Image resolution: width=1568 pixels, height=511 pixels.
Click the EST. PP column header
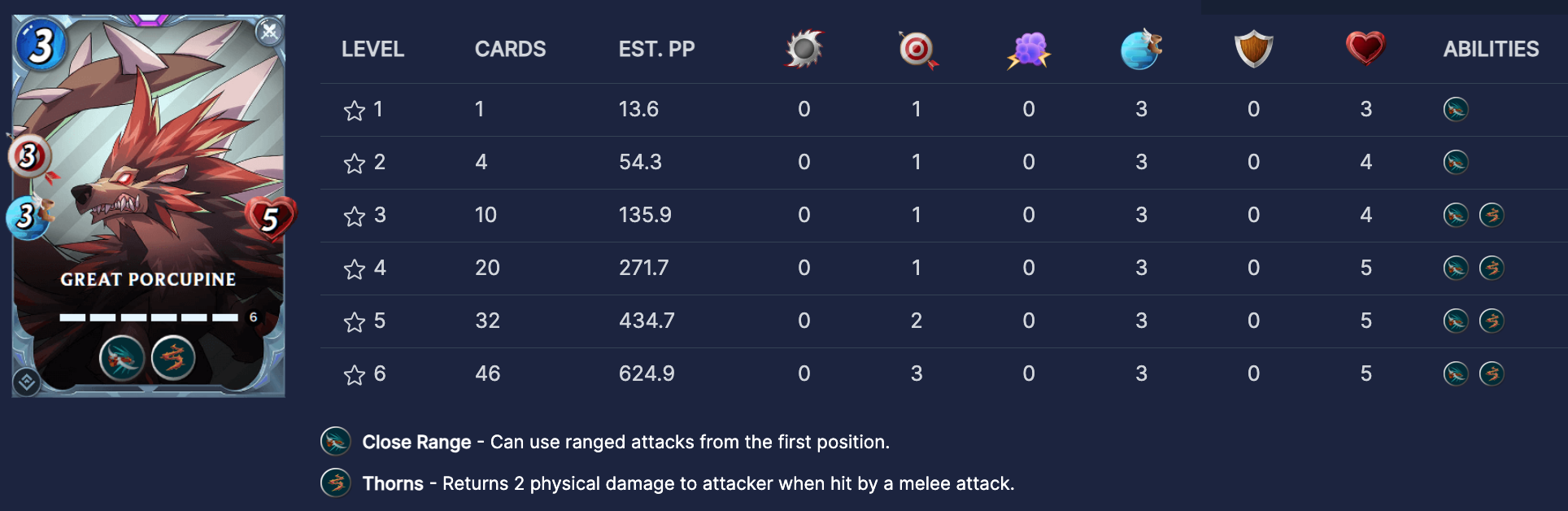[x=656, y=50]
